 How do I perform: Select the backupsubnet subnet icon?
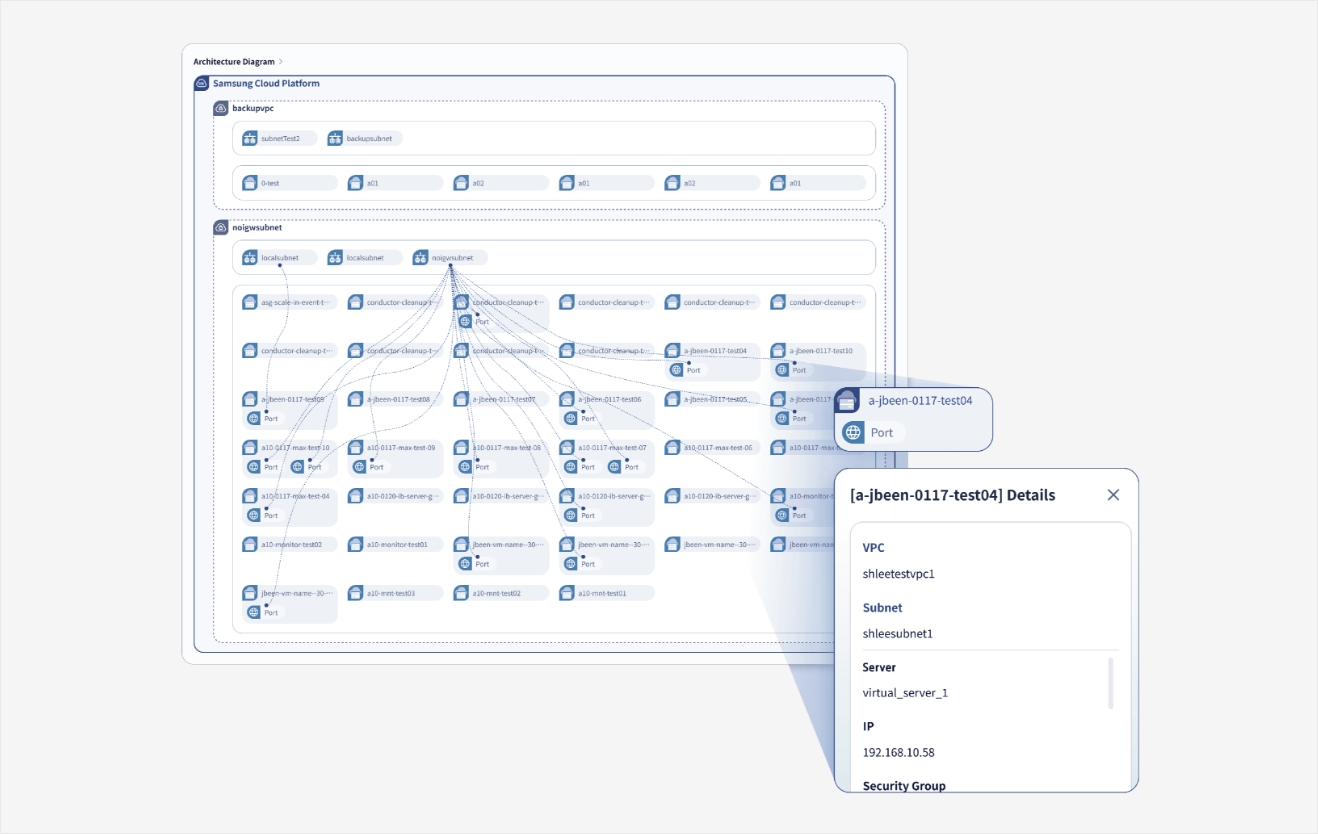click(x=336, y=138)
